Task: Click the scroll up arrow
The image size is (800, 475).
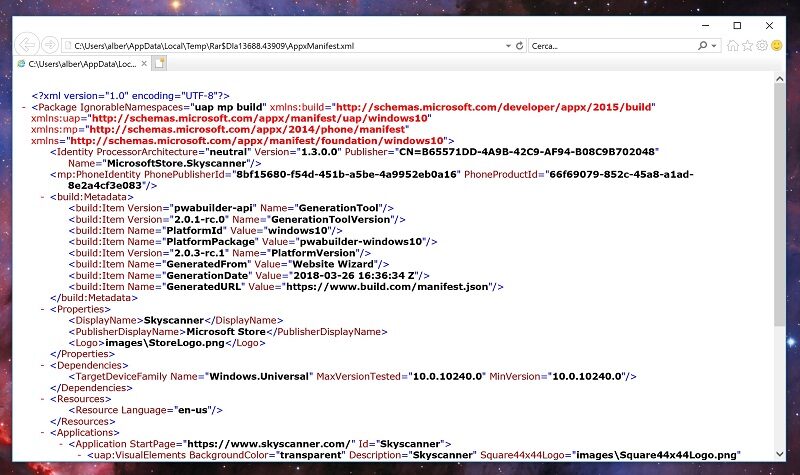Action: tap(780, 79)
